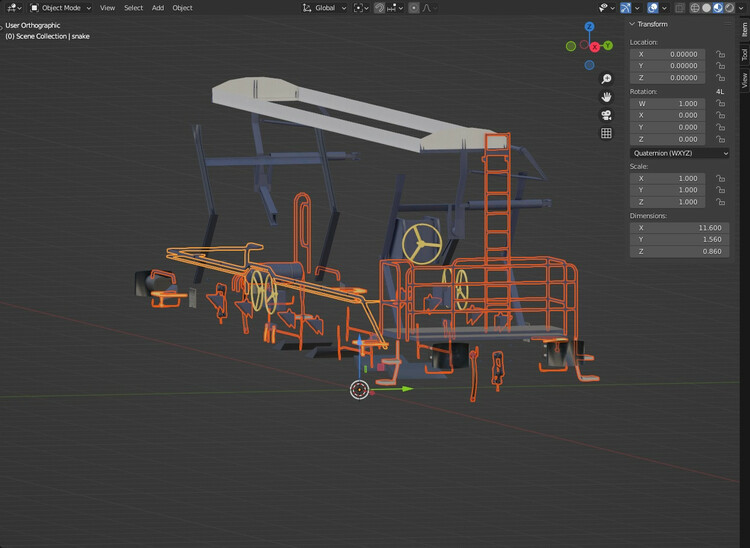Click the Rotation Z field
The image size is (750, 548).
pos(667,140)
